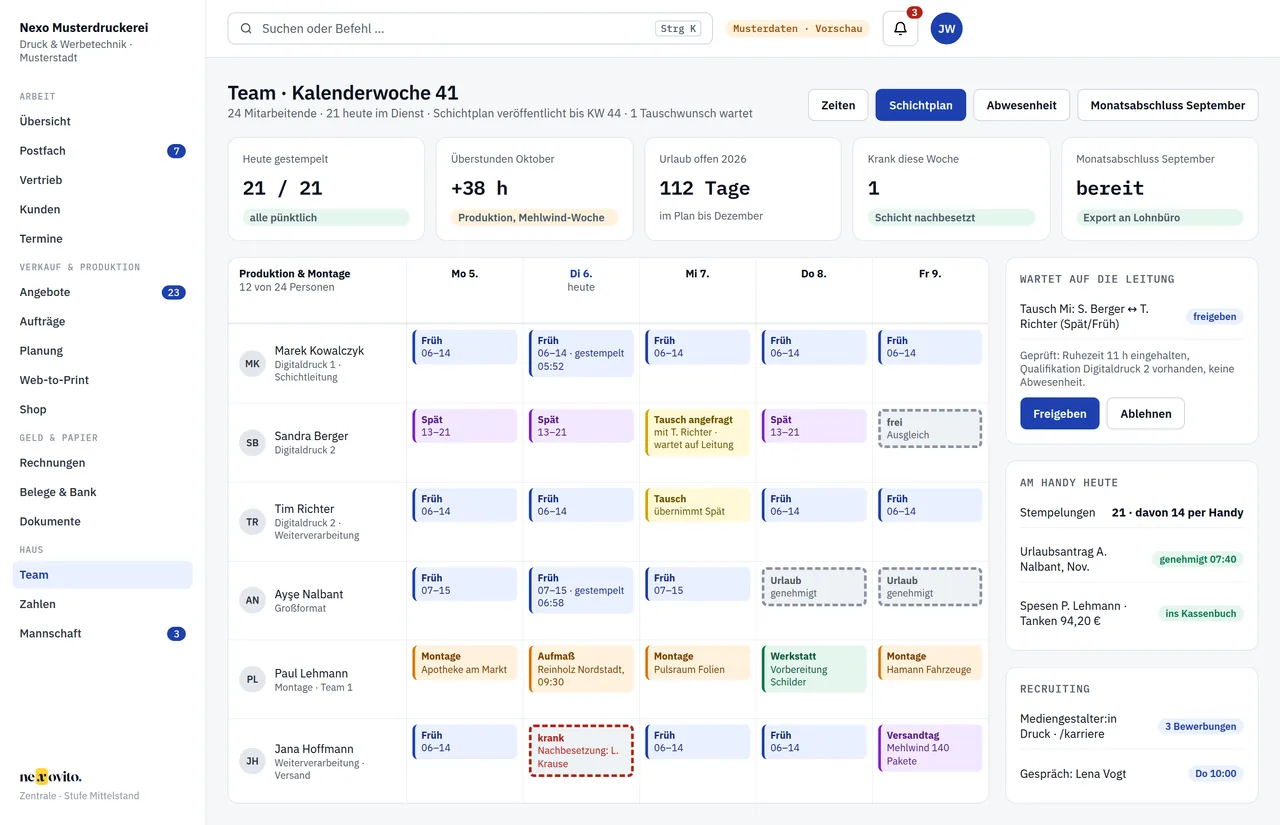Click the nexovito logo in sidebar
The image size is (1280, 825).
pyautogui.click(x=51, y=776)
